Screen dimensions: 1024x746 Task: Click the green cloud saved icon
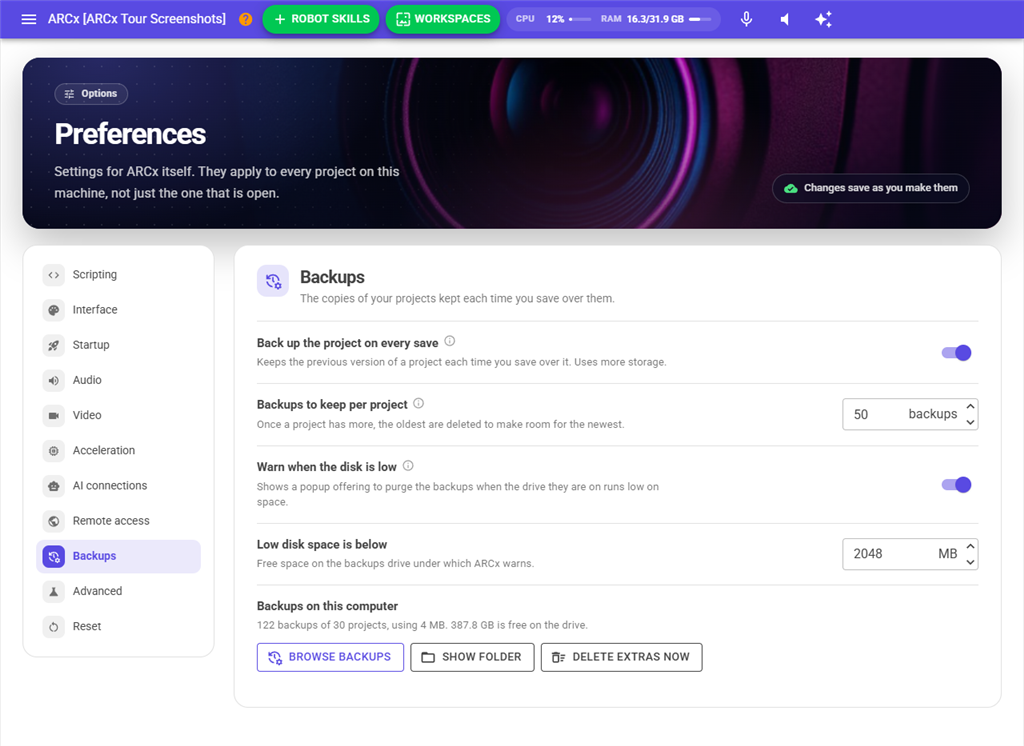coord(791,188)
